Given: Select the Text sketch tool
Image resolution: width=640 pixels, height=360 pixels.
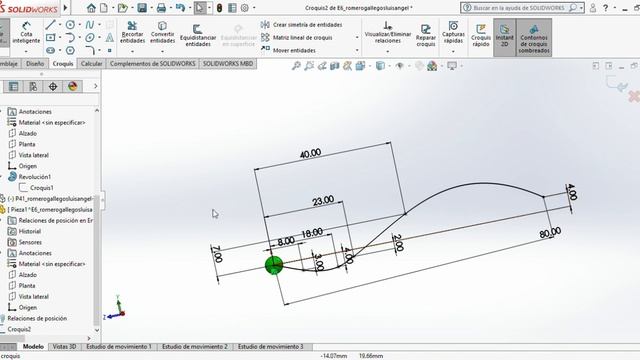Looking at the screenshot, I should click(109, 38).
